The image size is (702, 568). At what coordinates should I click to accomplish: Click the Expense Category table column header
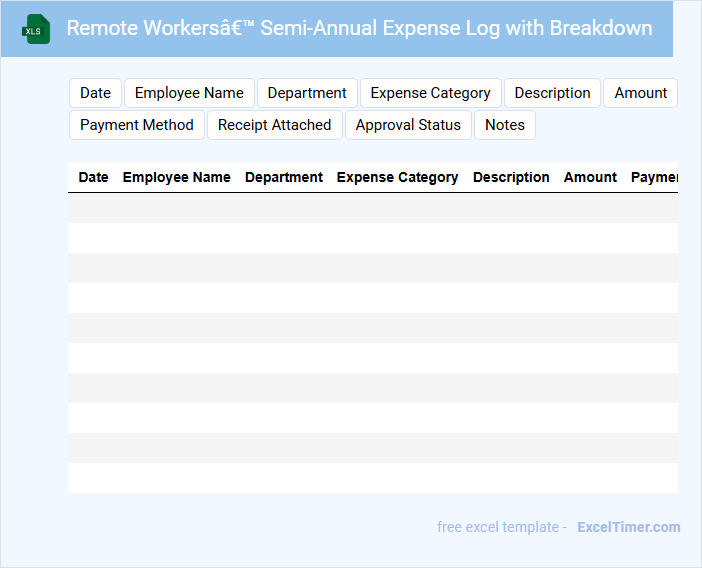point(397,177)
